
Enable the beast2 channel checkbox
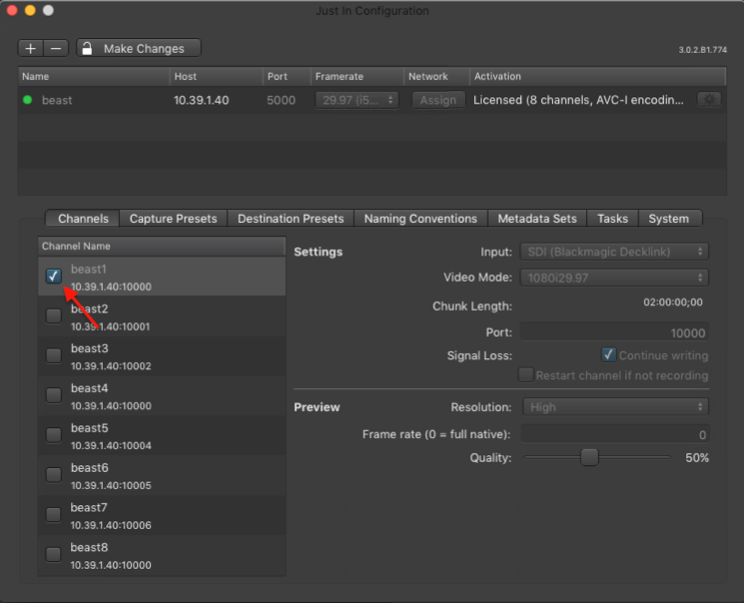[x=54, y=315]
